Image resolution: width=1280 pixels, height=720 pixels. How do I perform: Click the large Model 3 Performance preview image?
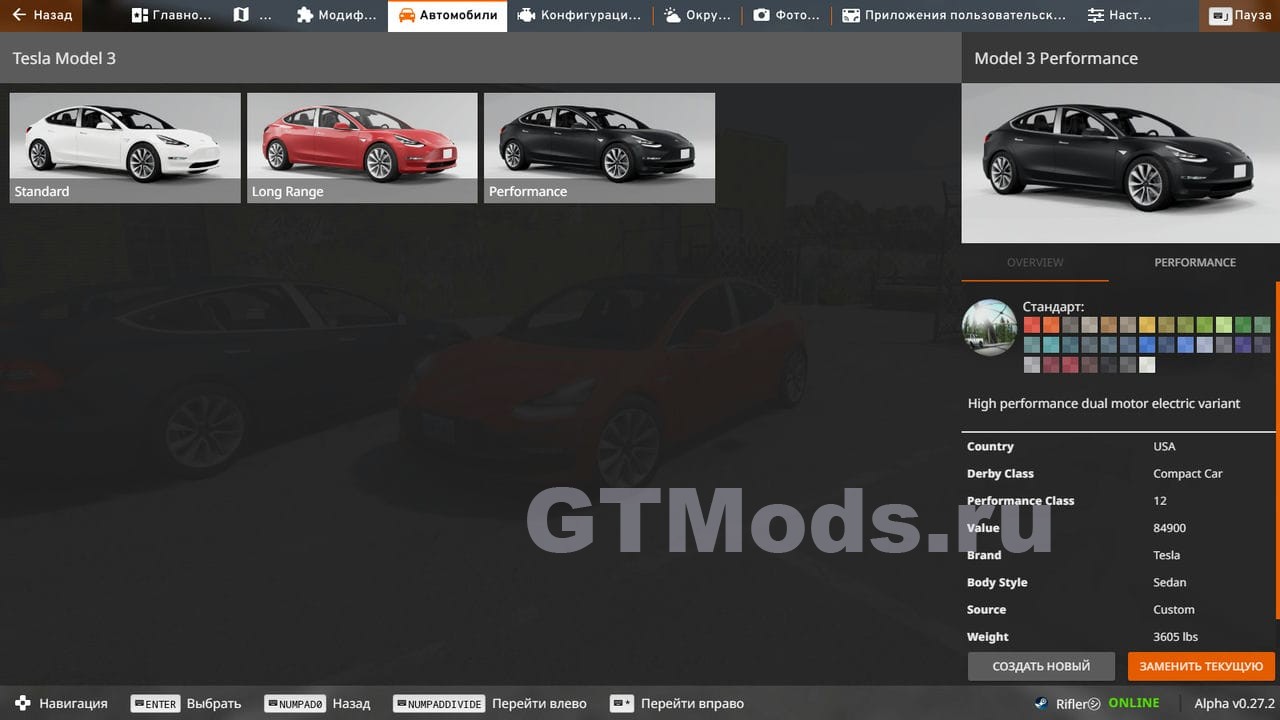tap(1120, 163)
